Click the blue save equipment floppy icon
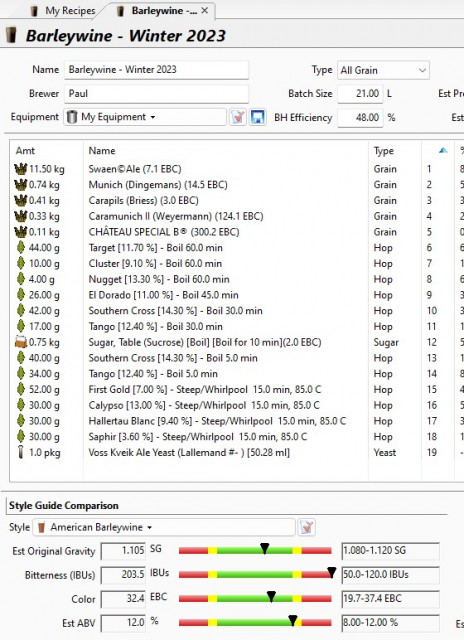The image size is (464, 640). click(x=258, y=118)
